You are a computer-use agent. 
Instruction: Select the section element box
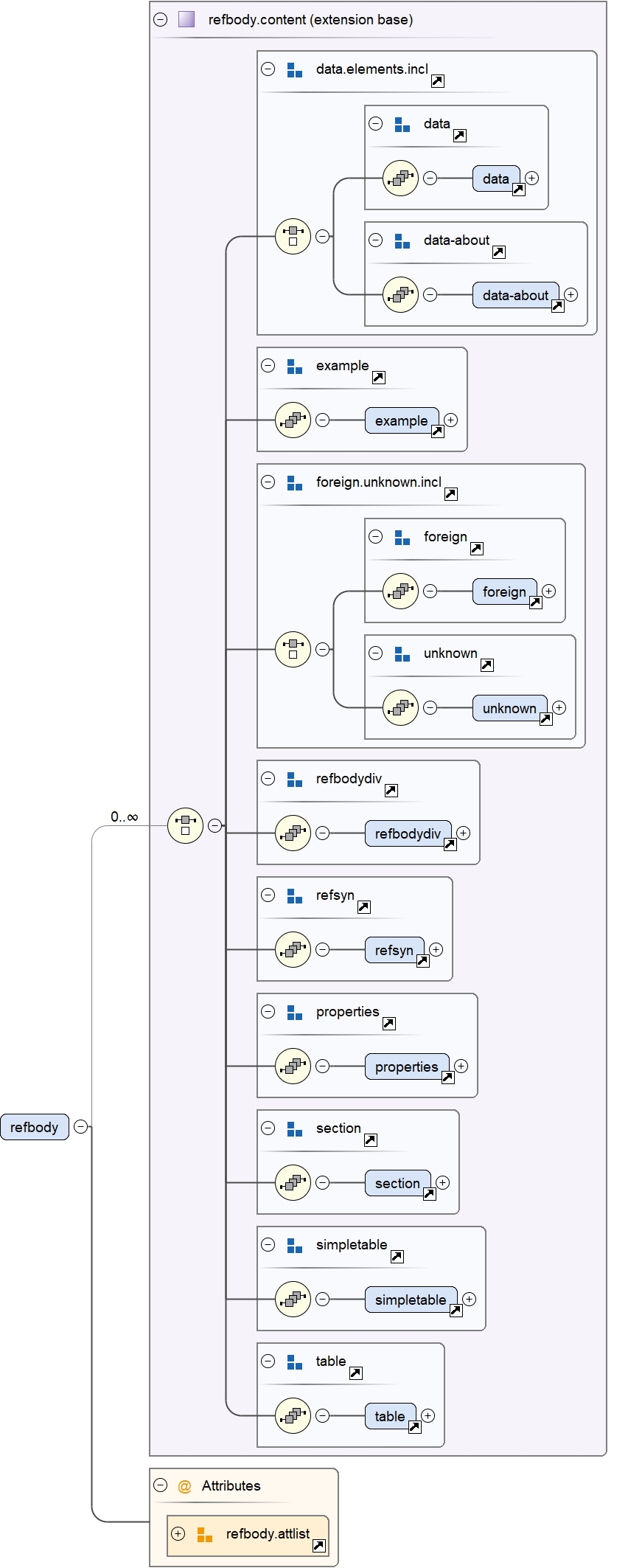397,1183
